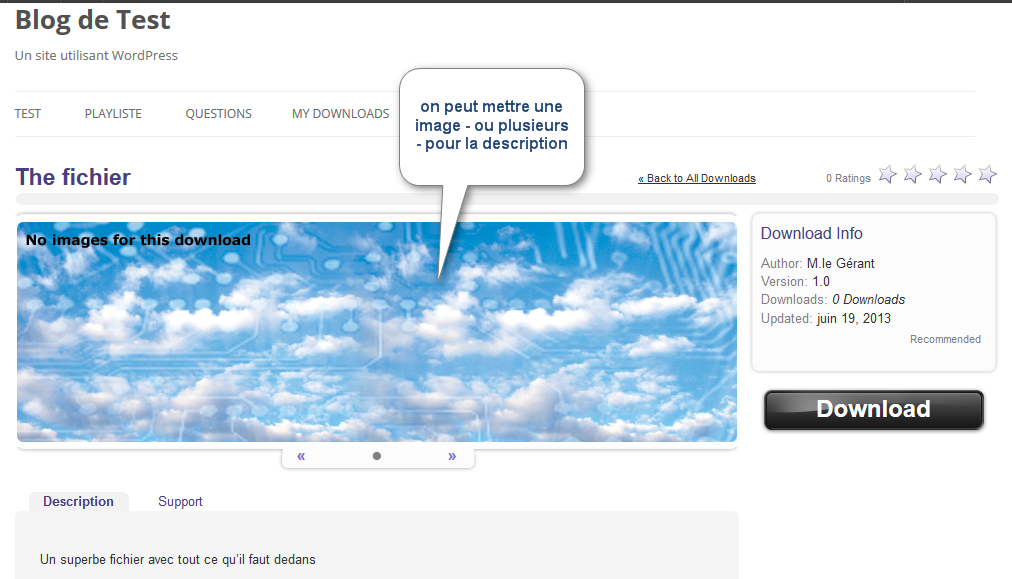This screenshot has width=1012, height=579.
Task: Click the 'Un site utilisant WordPress' tagline
Action: coord(96,56)
